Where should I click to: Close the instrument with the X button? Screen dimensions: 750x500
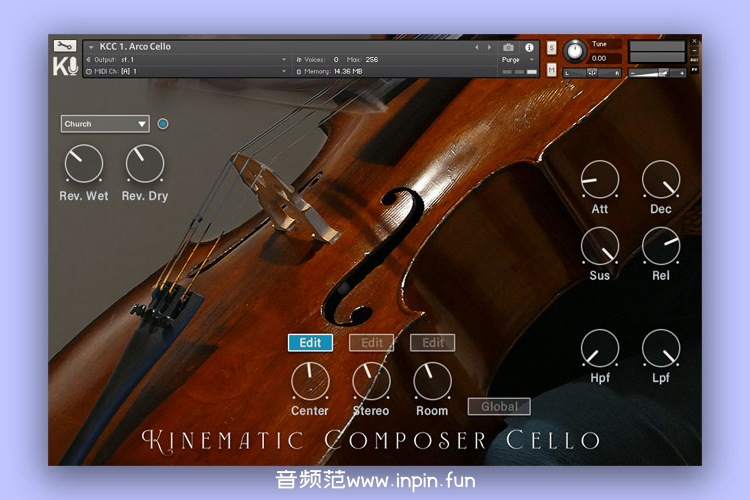694,41
